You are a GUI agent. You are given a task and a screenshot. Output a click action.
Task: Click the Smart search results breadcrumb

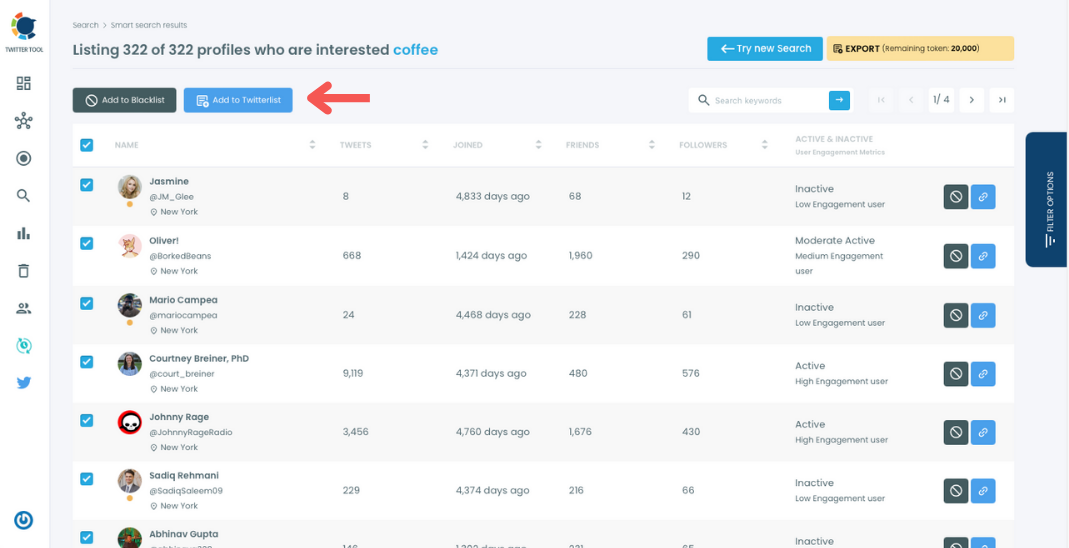tap(149, 25)
